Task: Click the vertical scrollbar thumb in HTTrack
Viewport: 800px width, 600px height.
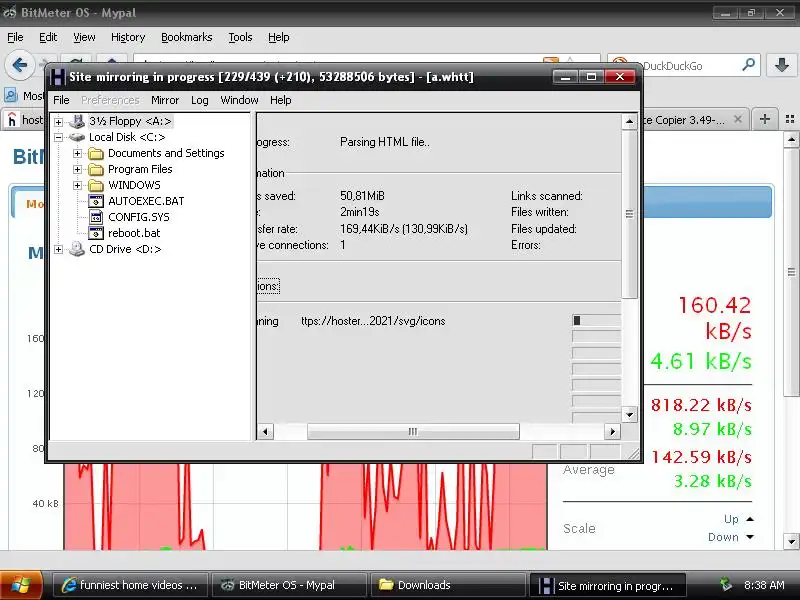Action: pyautogui.click(x=630, y=214)
